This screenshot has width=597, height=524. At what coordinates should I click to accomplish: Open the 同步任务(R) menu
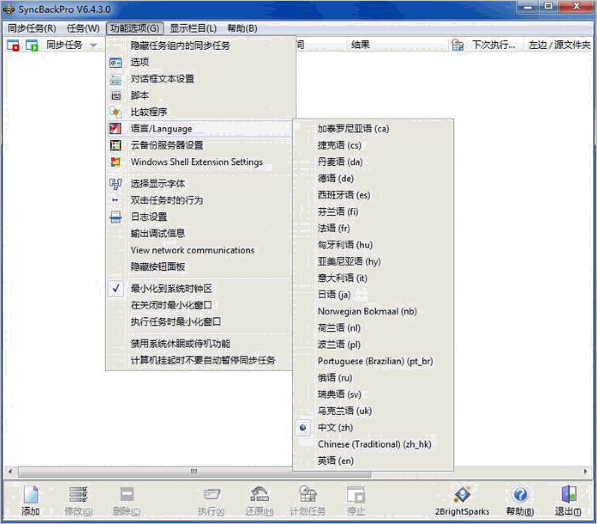point(32,29)
